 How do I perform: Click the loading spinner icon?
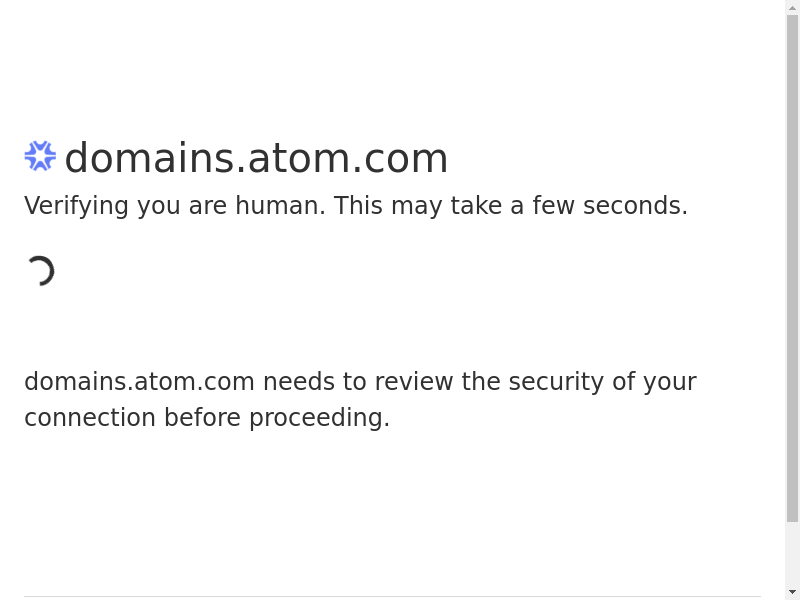[x=40, y=271]
